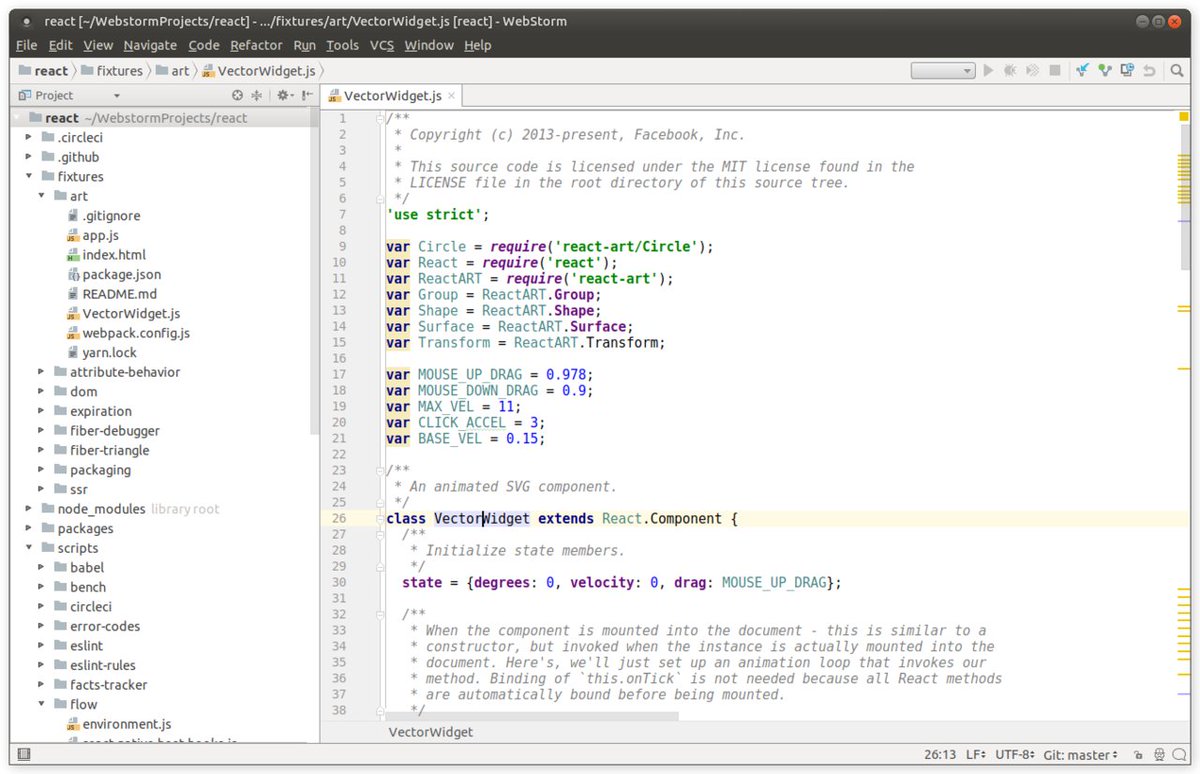Open the notifications bubble in status bar
The image size is (1200, 774).
click(x=1181, y=755)
